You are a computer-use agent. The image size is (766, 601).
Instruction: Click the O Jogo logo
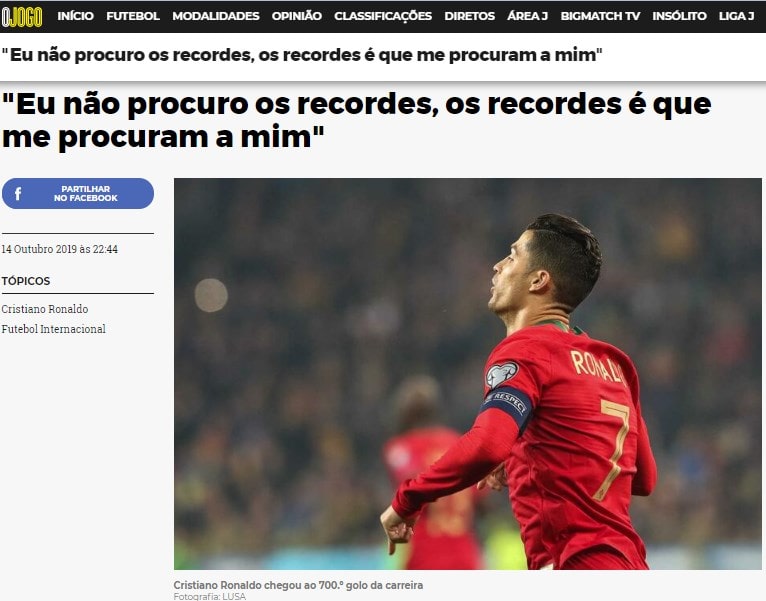point(21,16)
